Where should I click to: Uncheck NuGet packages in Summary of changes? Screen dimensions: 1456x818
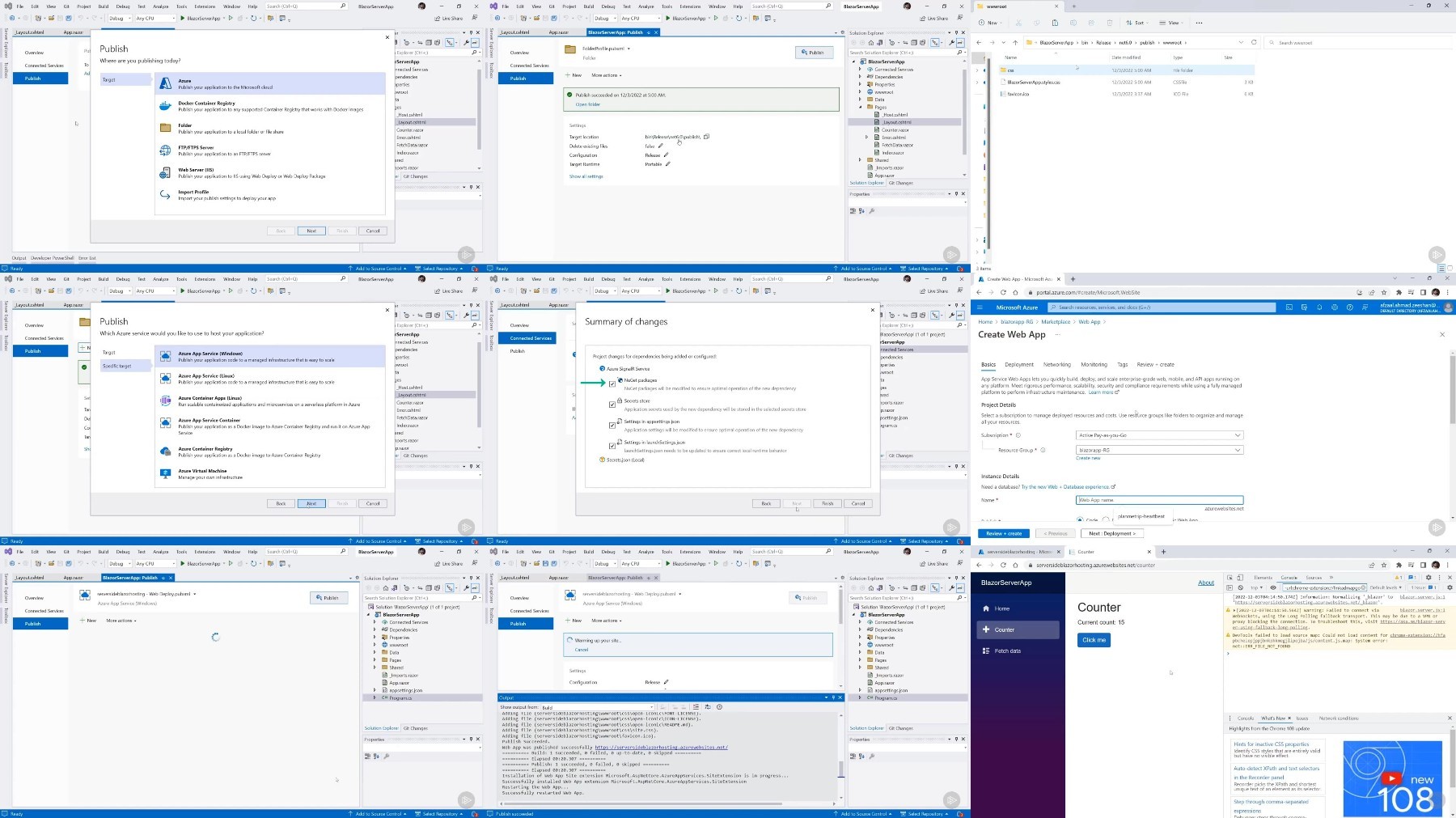click(x=612, y=383)
